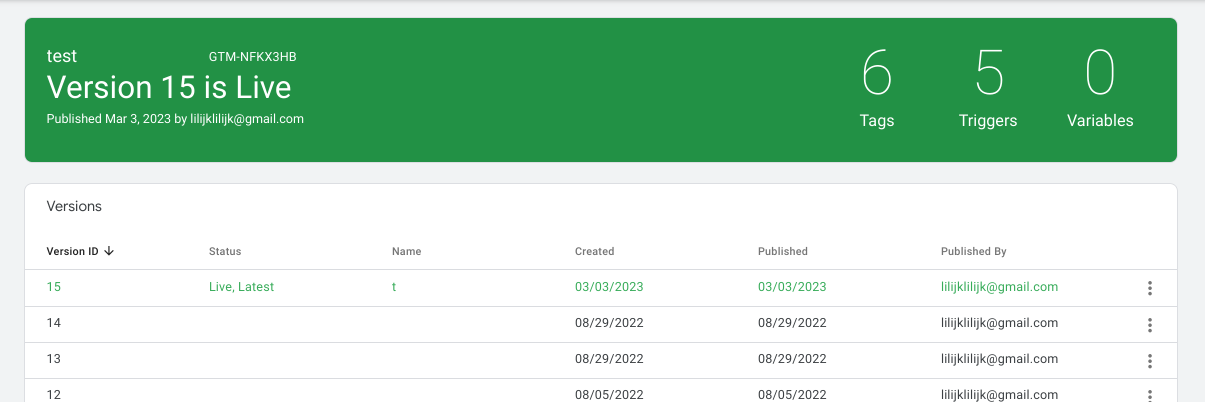
Task: Click version name 't' in row 15
Action: pyautogui.click(x=394, y=287)
